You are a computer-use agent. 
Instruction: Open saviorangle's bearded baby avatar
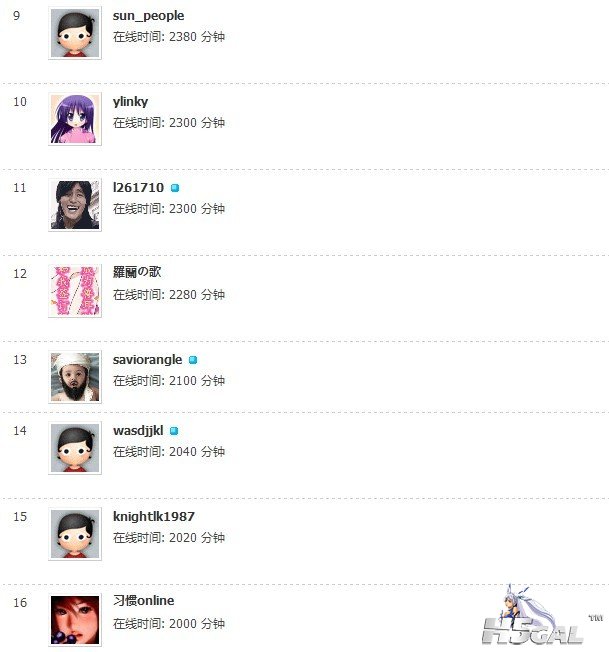tap(75, 377)
